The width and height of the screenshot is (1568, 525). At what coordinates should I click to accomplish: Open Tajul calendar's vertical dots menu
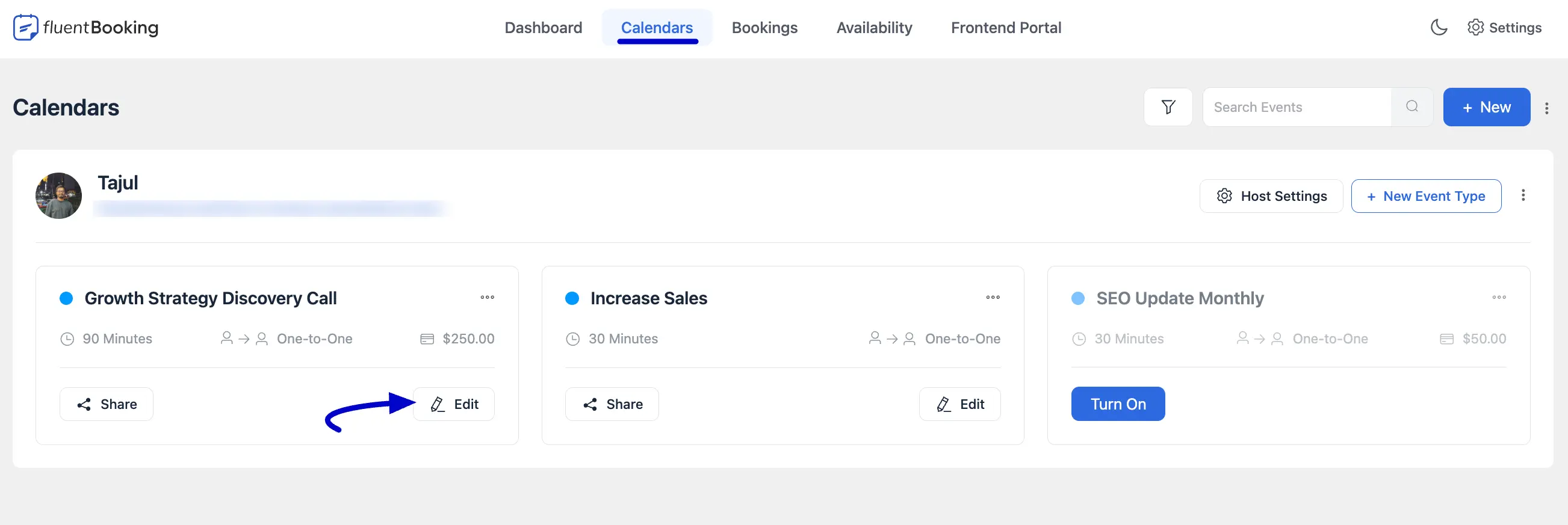(x=1522, y=195)
